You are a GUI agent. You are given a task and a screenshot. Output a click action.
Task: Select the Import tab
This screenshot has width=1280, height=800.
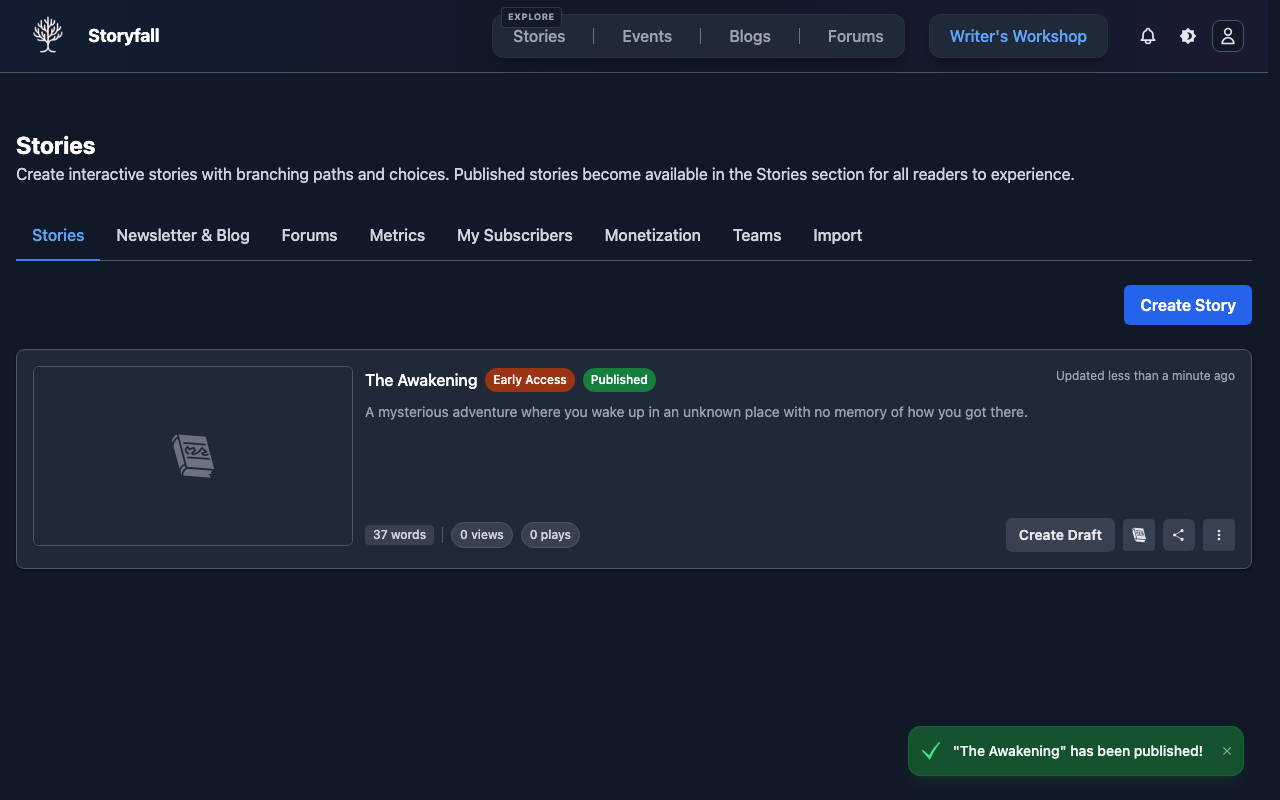(837, 235)
